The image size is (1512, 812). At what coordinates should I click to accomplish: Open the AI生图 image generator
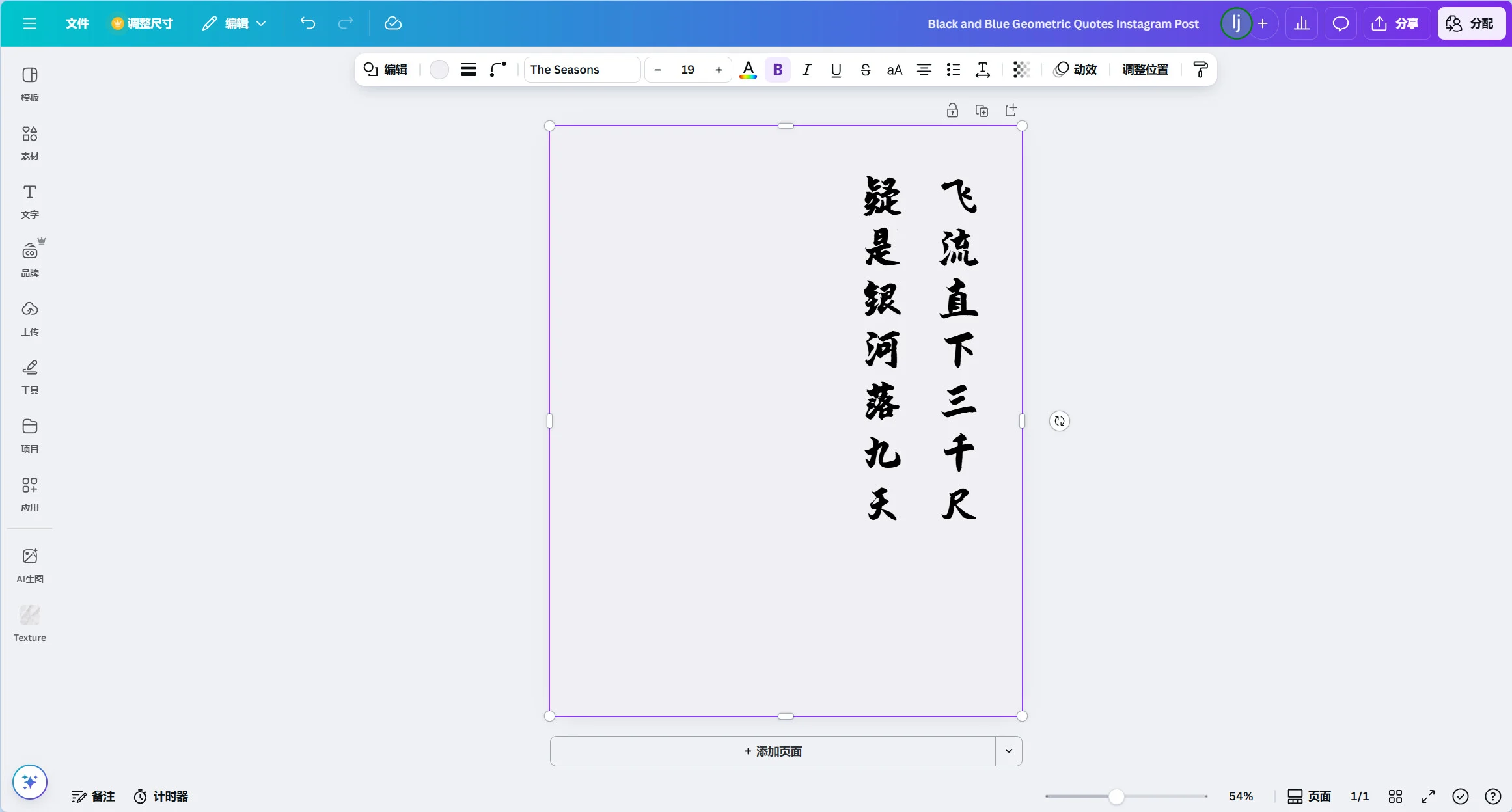coord(30,565)
